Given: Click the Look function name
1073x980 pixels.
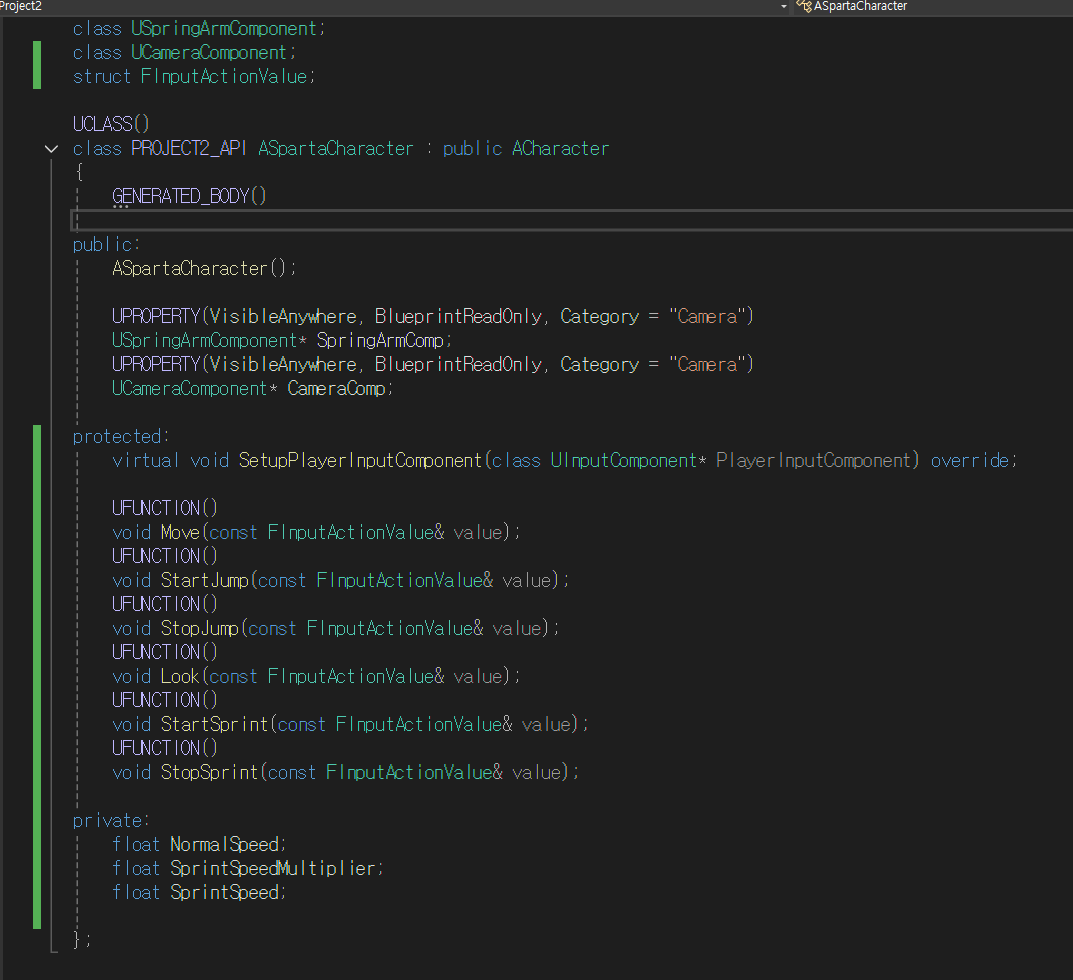Looking at the screenshot, I should [180, 676].
